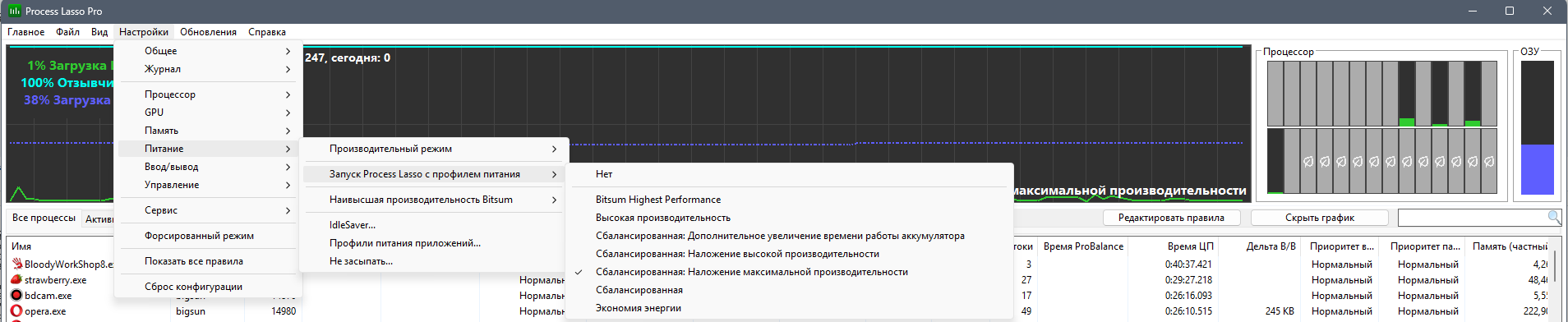The image size is (1568, 322).
Task: Open the Файл menu
Action: click(x=67, y=32)
